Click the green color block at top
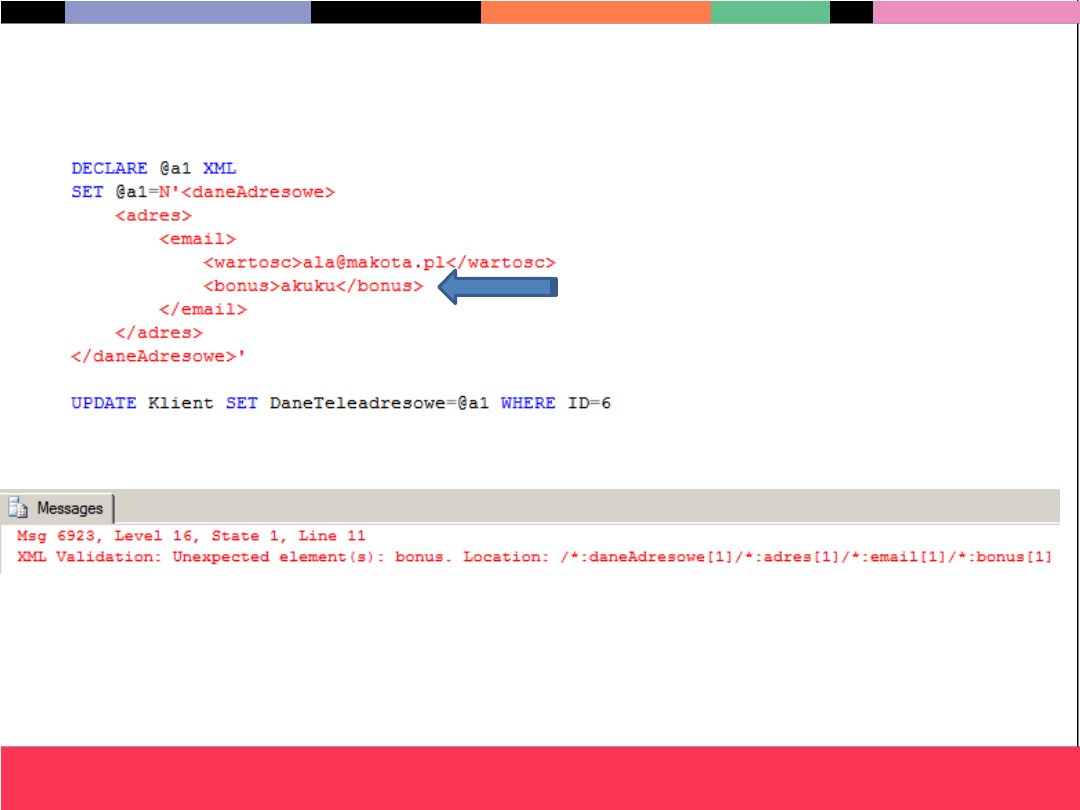Screen dimensions: 1080x810 tap(770, 12)
